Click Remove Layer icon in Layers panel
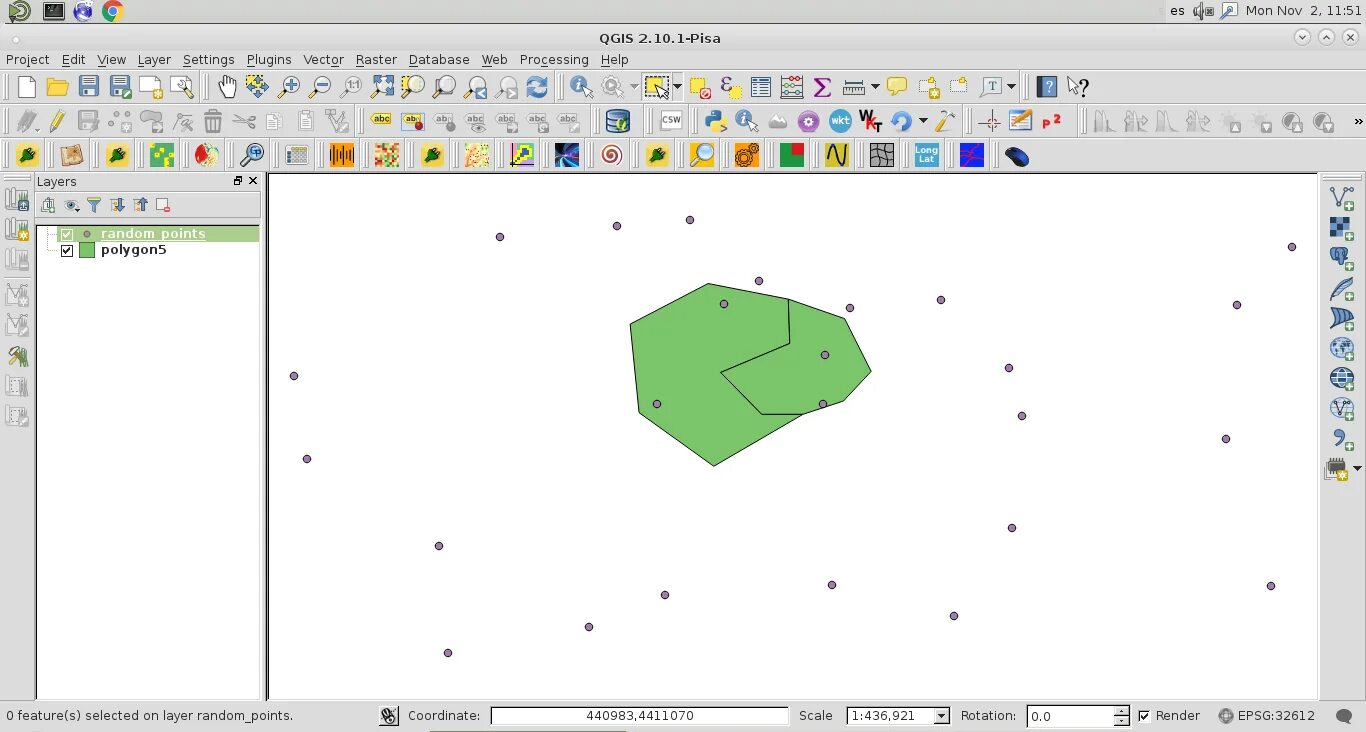This screenshot has width=1366, height=732. point(163,205)
